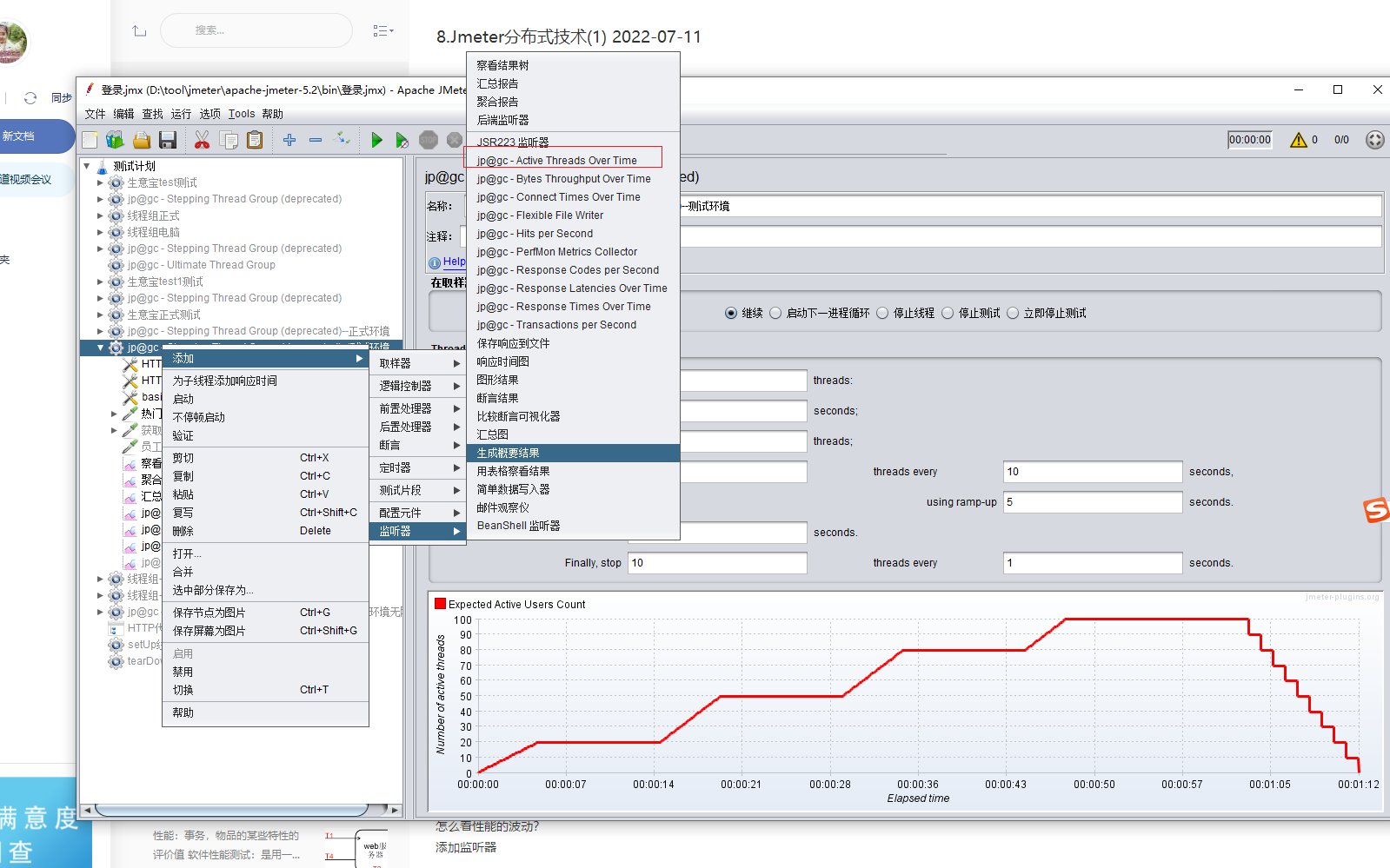The height and width of the screenshot is (868, 1390).
Task: Select 立即停止测试 radio option
Action: coord(1013,313)
